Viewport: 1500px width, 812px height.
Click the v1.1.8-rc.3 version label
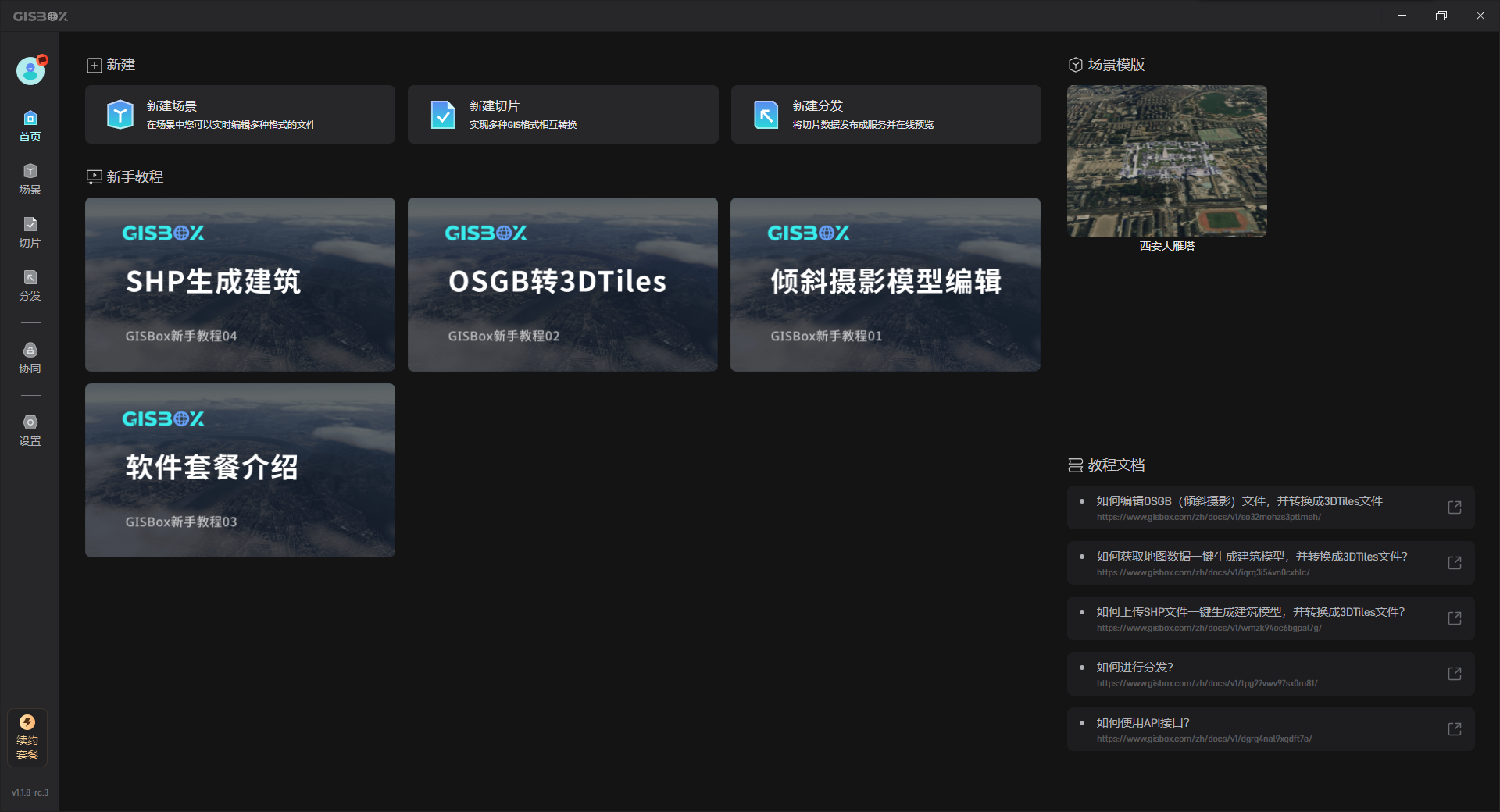click(x=30, y=792)
